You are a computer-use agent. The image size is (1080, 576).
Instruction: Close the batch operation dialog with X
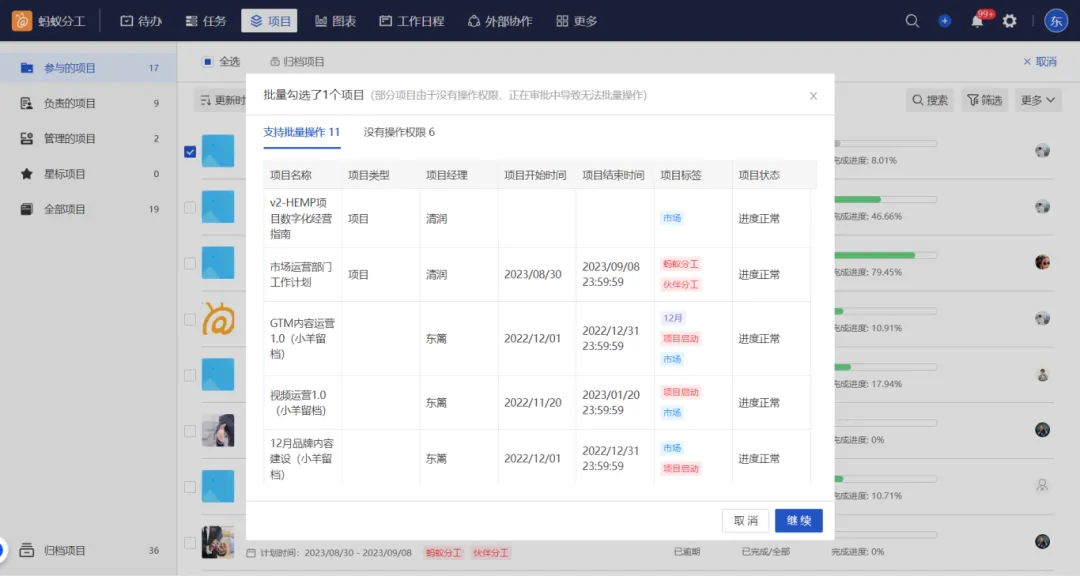click(813, 96)
